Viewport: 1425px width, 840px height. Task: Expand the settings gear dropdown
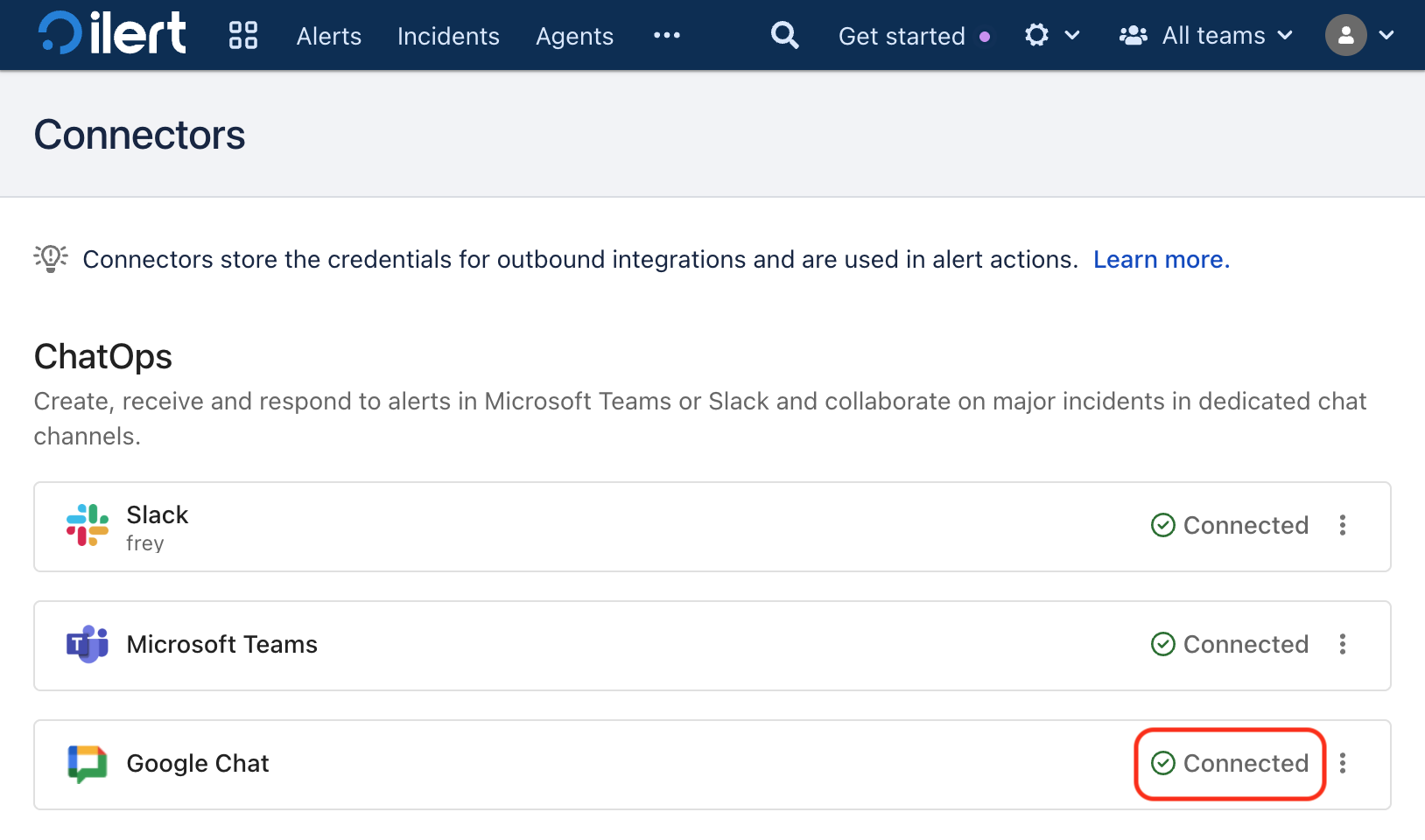1051,35
